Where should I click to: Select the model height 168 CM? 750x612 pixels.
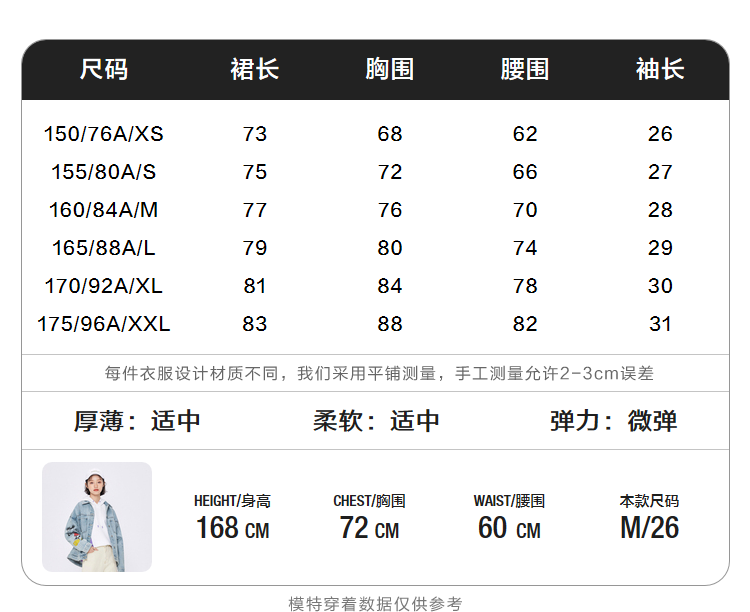[x=233, y=528]
